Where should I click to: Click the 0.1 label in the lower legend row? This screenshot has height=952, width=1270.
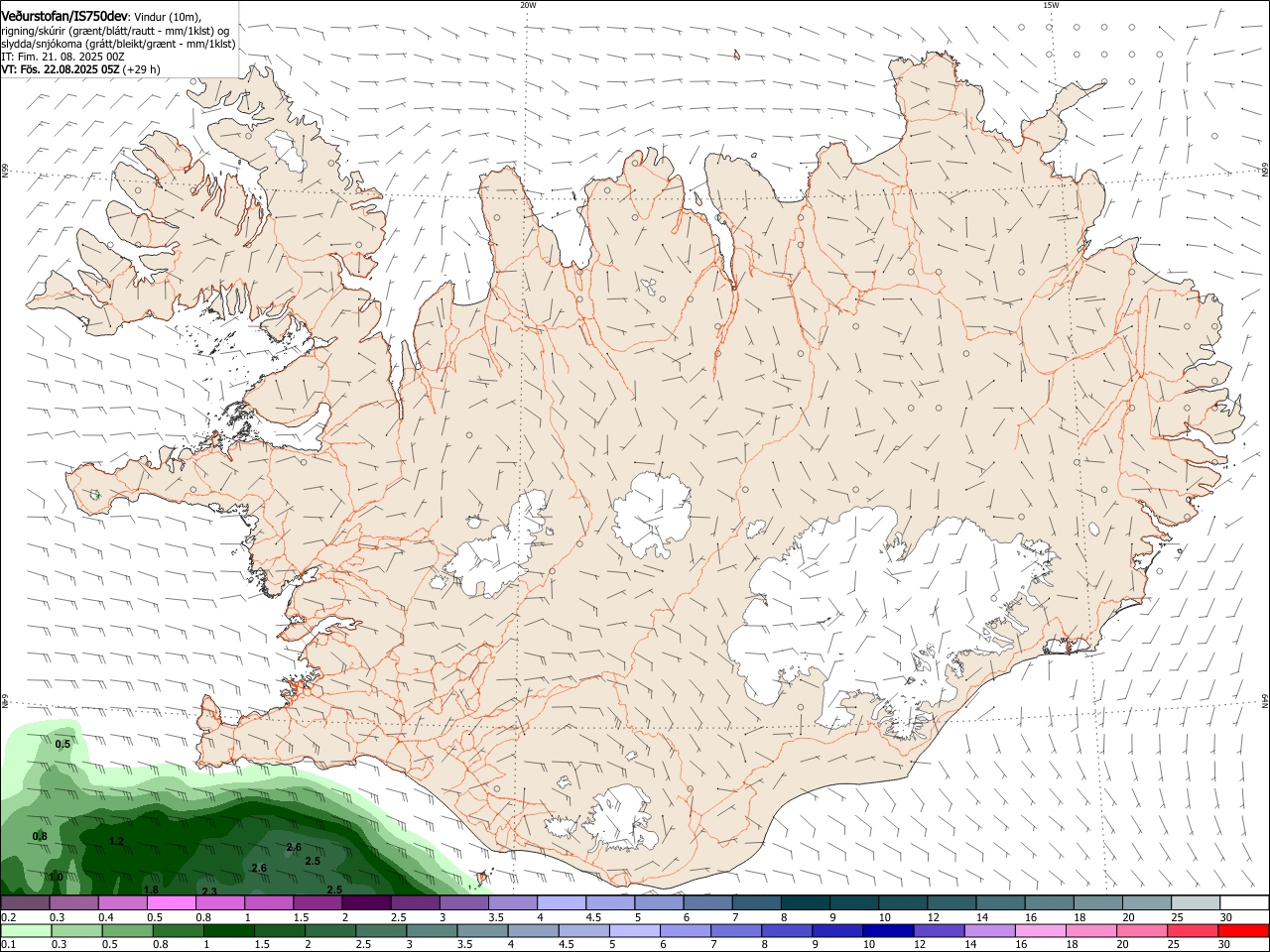pos(8,945)
